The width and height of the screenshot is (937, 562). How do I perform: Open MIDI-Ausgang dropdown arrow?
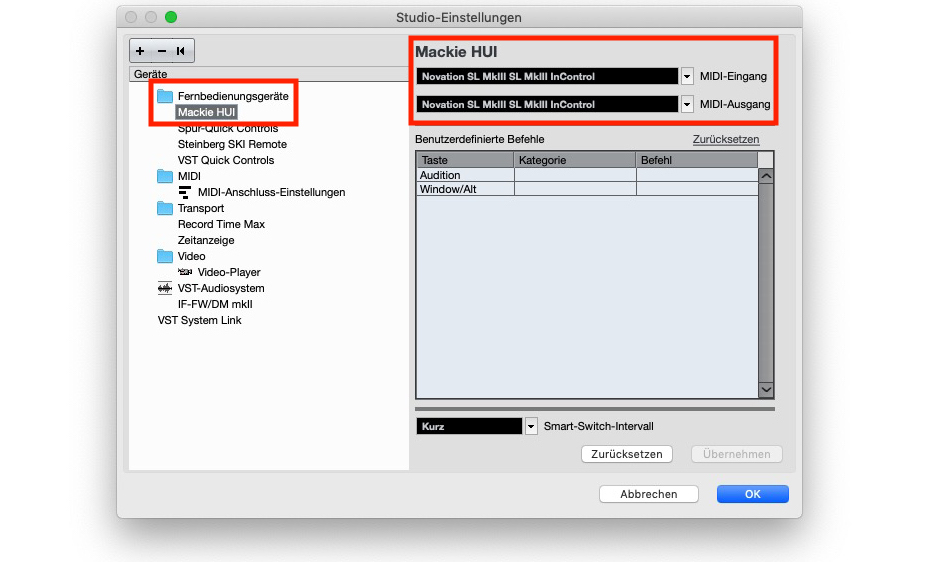tap(687, 105)
